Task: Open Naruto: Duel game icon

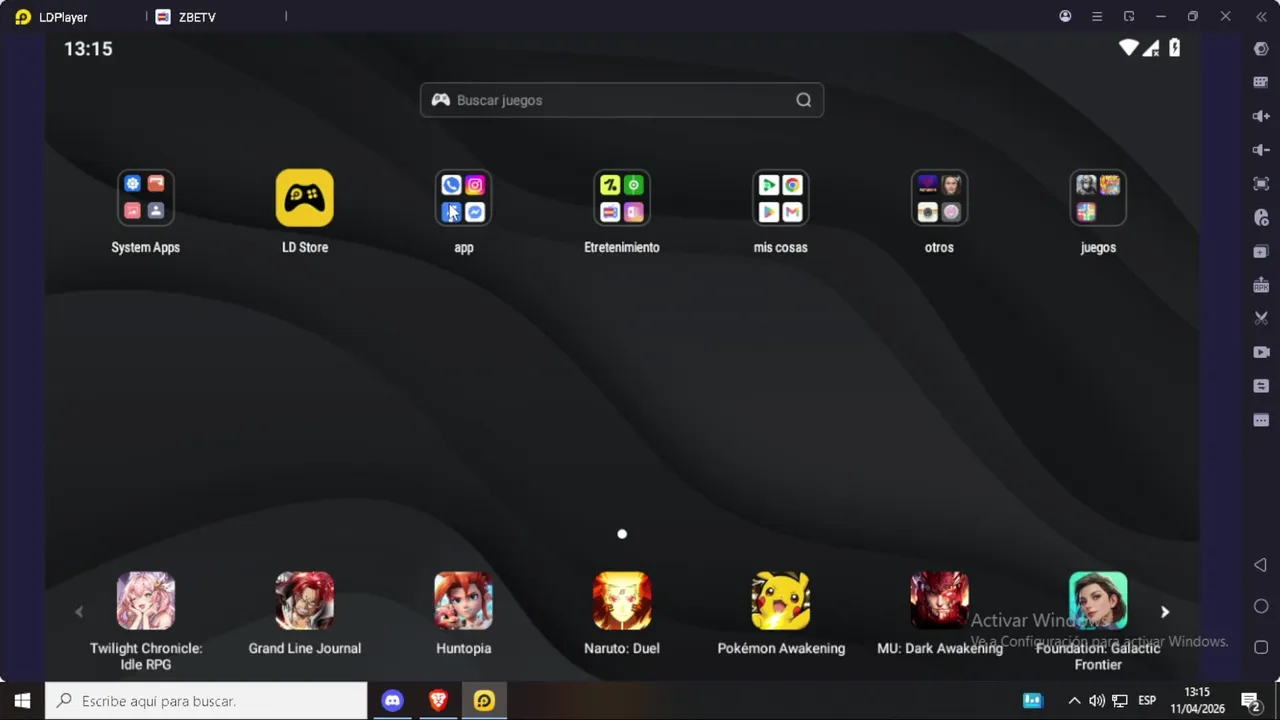Action: click(622, 601)
